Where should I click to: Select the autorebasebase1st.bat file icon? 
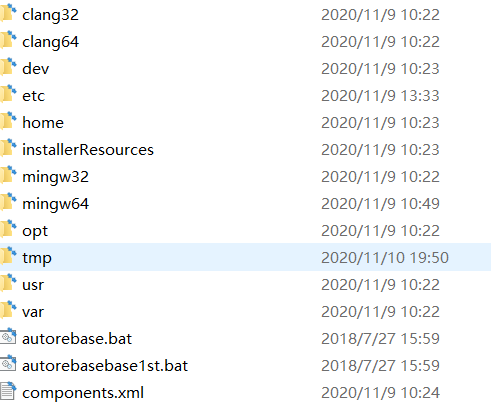(x=8, y=363)
